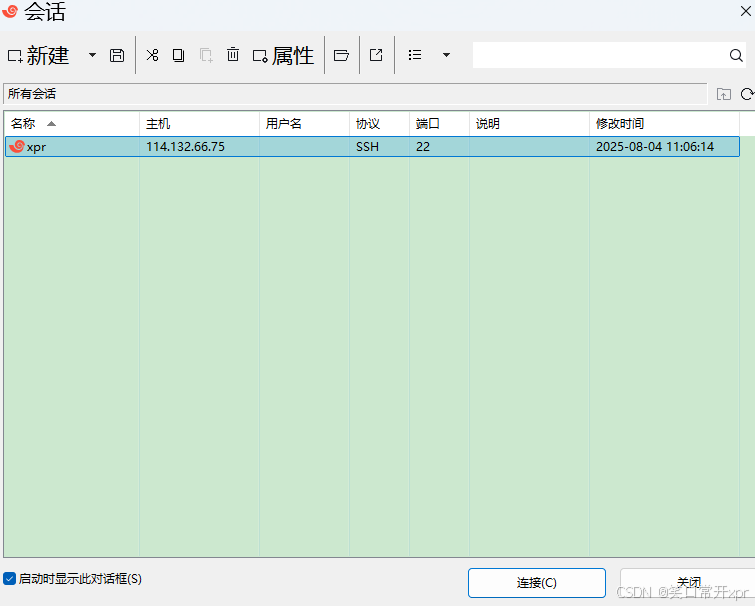
Task: Click the search magnifier icon
Action: tap(736, 56)
